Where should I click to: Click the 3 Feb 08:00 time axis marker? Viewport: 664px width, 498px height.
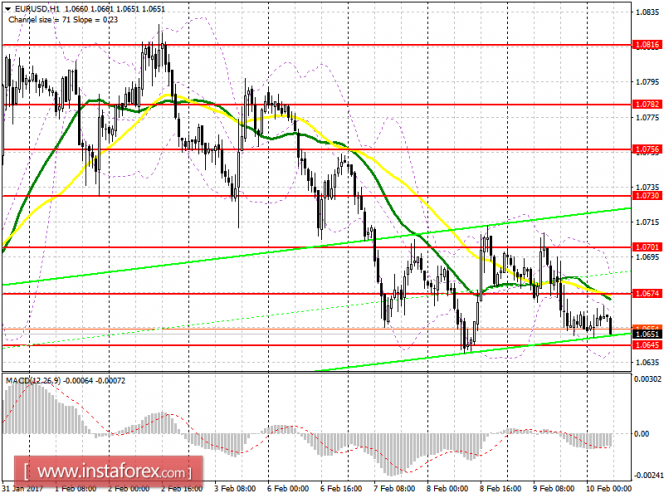pos(235,488)
